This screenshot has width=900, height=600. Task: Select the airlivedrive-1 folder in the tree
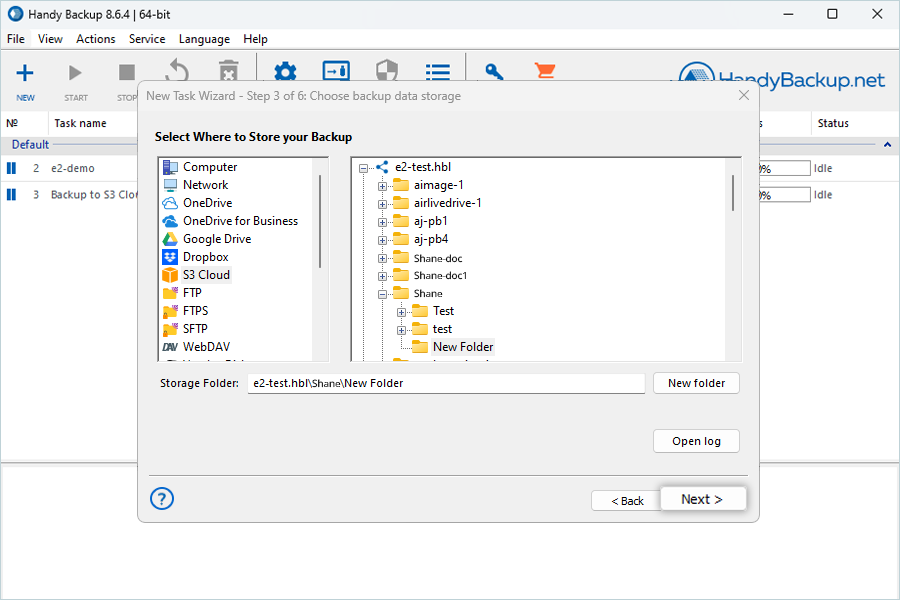[x=447, y=203]
